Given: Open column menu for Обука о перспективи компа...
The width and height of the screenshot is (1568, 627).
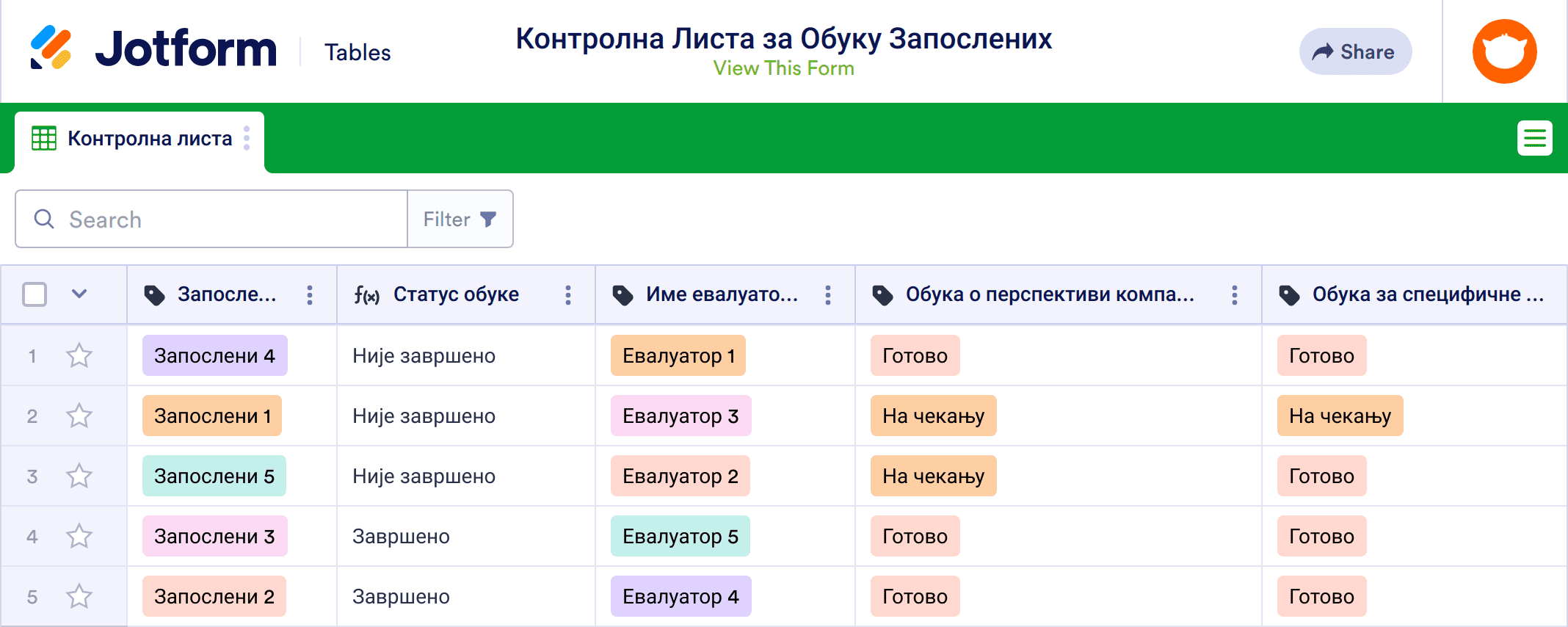Looking at the screenshot, I should pos(1235,295).
